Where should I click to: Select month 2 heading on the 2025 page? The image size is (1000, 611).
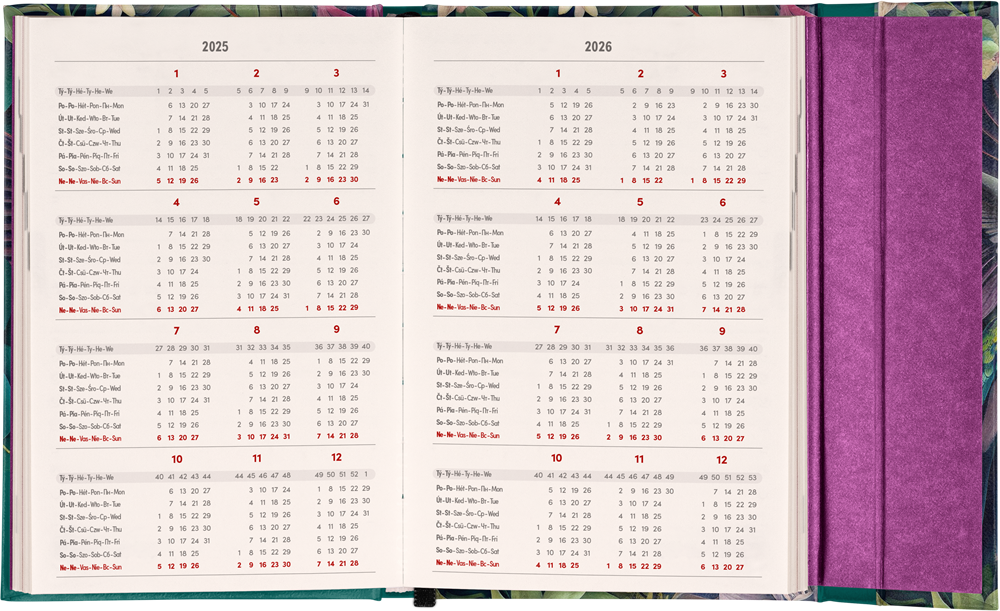point(256,73)
